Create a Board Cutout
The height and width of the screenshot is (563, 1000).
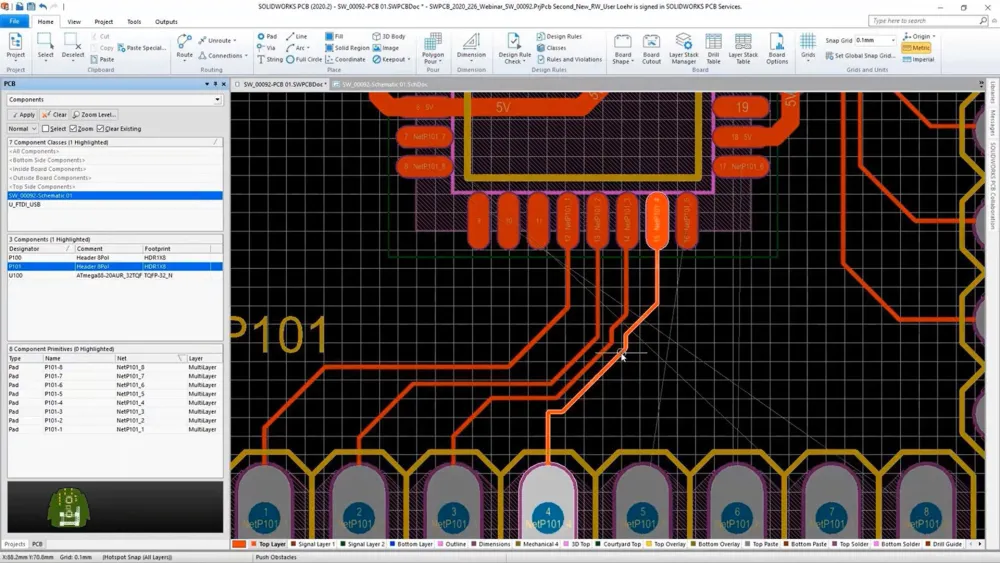651,49
